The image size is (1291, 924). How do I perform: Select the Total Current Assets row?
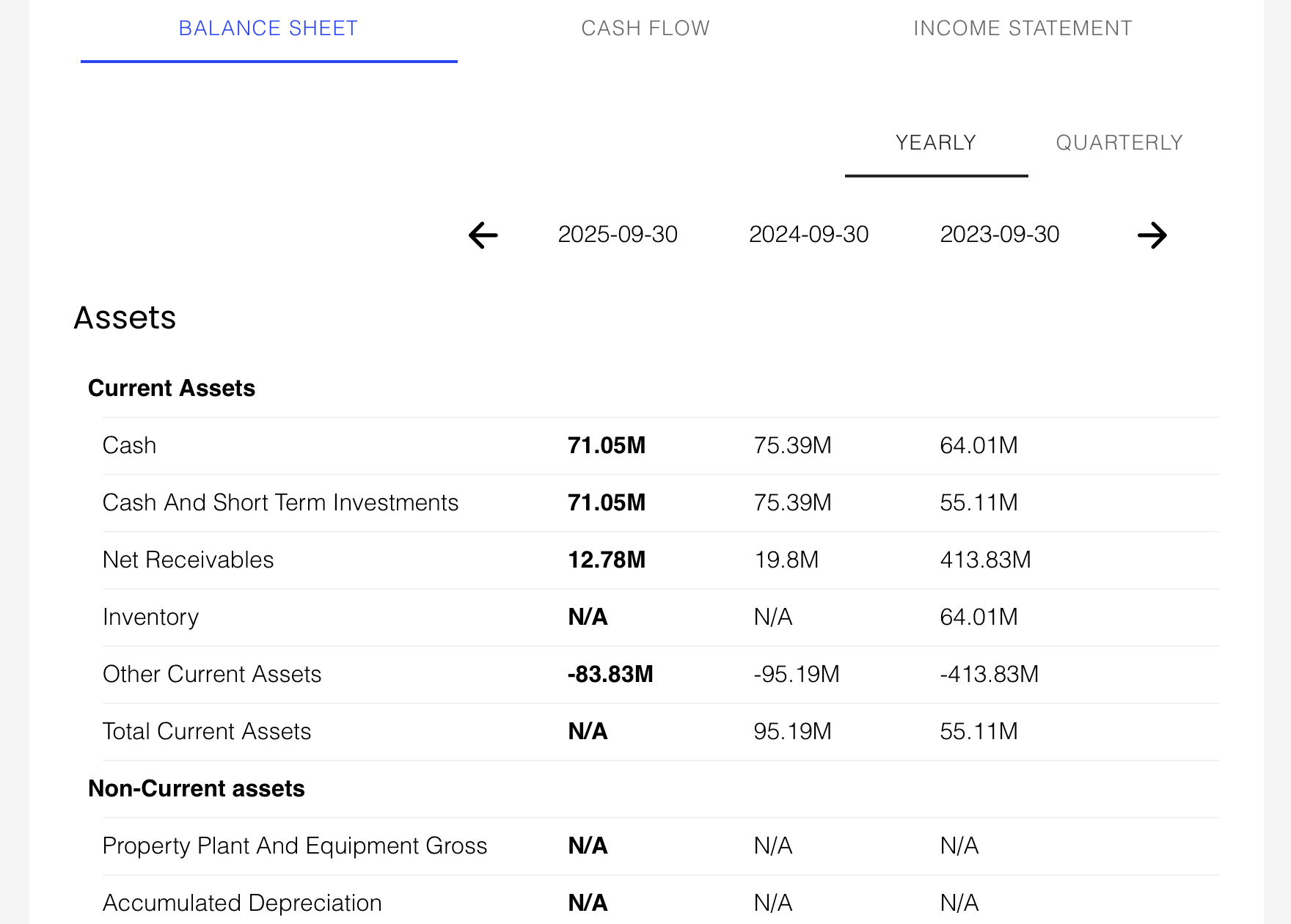click(x=207, y=731)
